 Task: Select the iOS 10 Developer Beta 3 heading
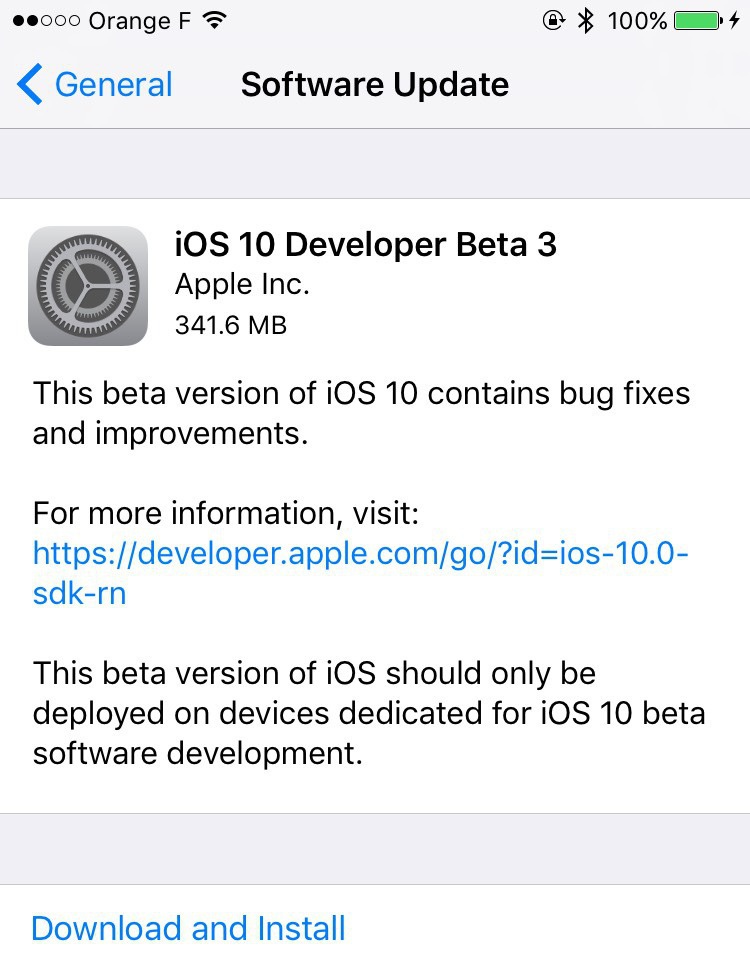point(365,245)
